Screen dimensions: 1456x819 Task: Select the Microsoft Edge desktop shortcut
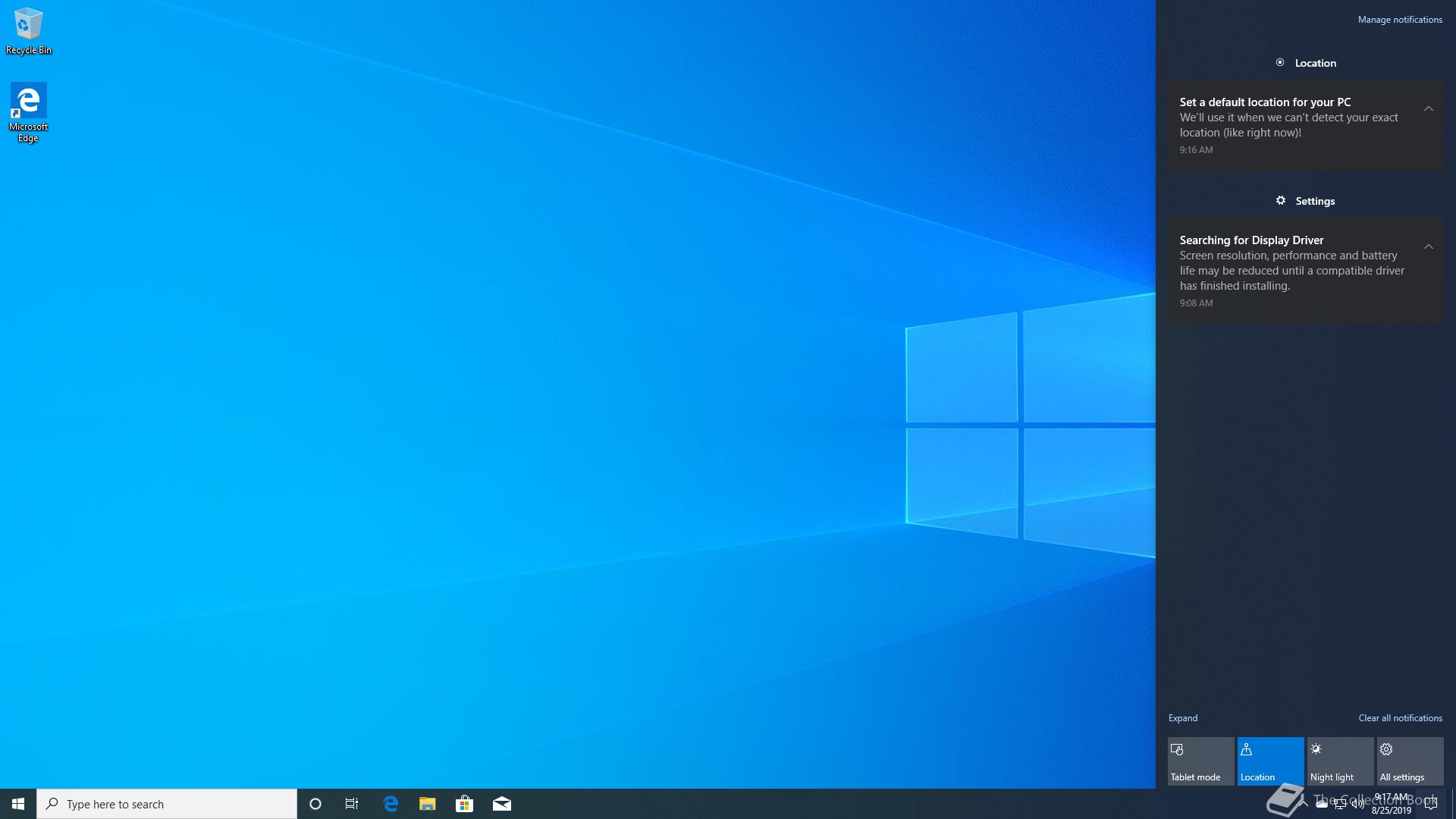point(29,113)
